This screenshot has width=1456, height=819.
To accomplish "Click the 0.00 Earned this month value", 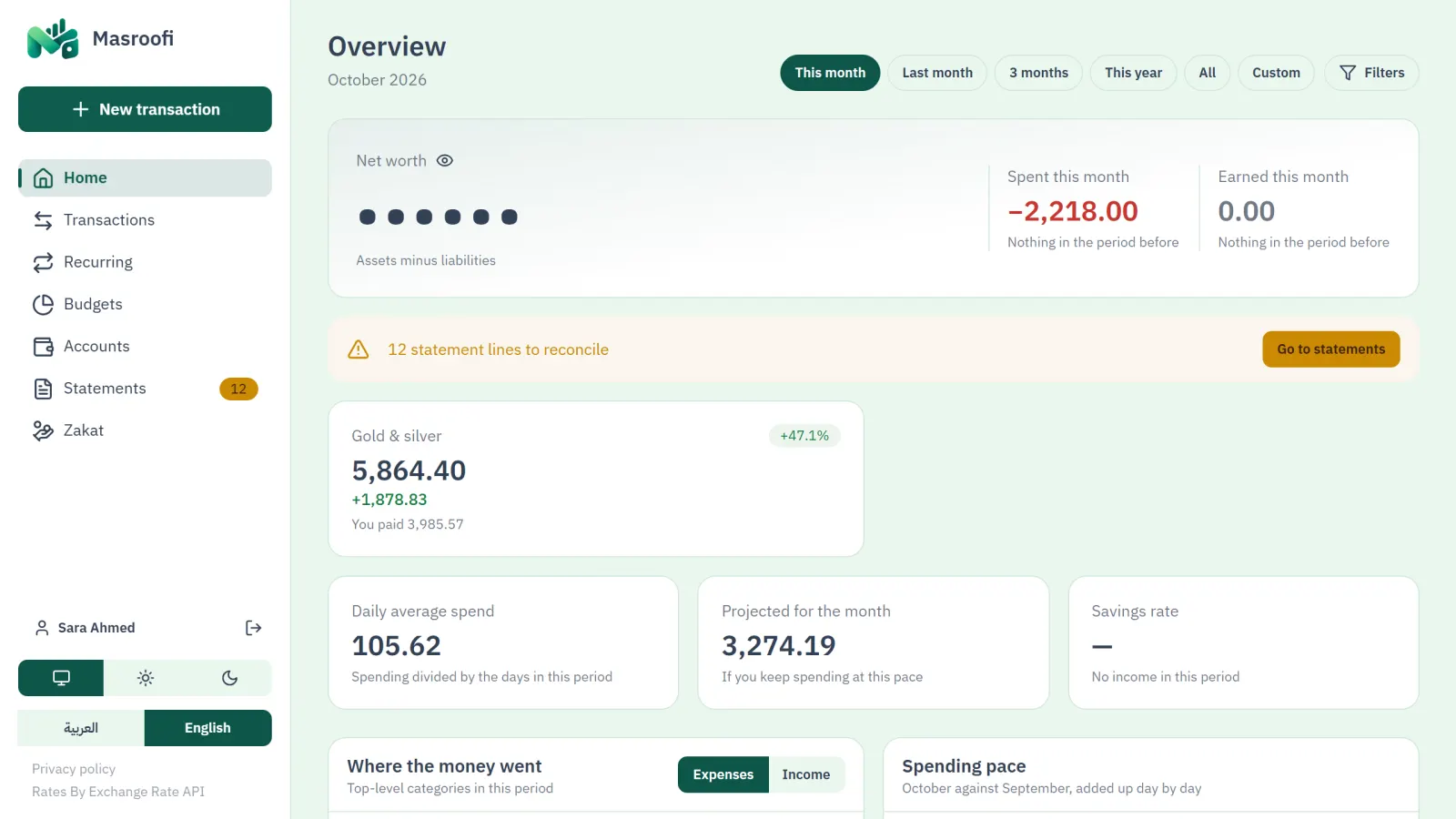I will pyautogui.click(x=1247, y=211).
